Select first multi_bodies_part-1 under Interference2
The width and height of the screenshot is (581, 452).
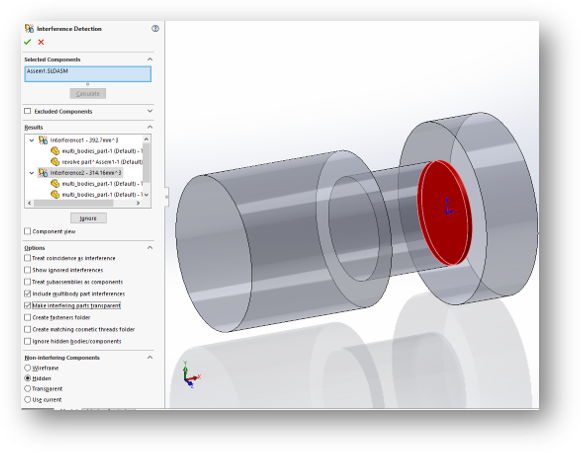102,184
